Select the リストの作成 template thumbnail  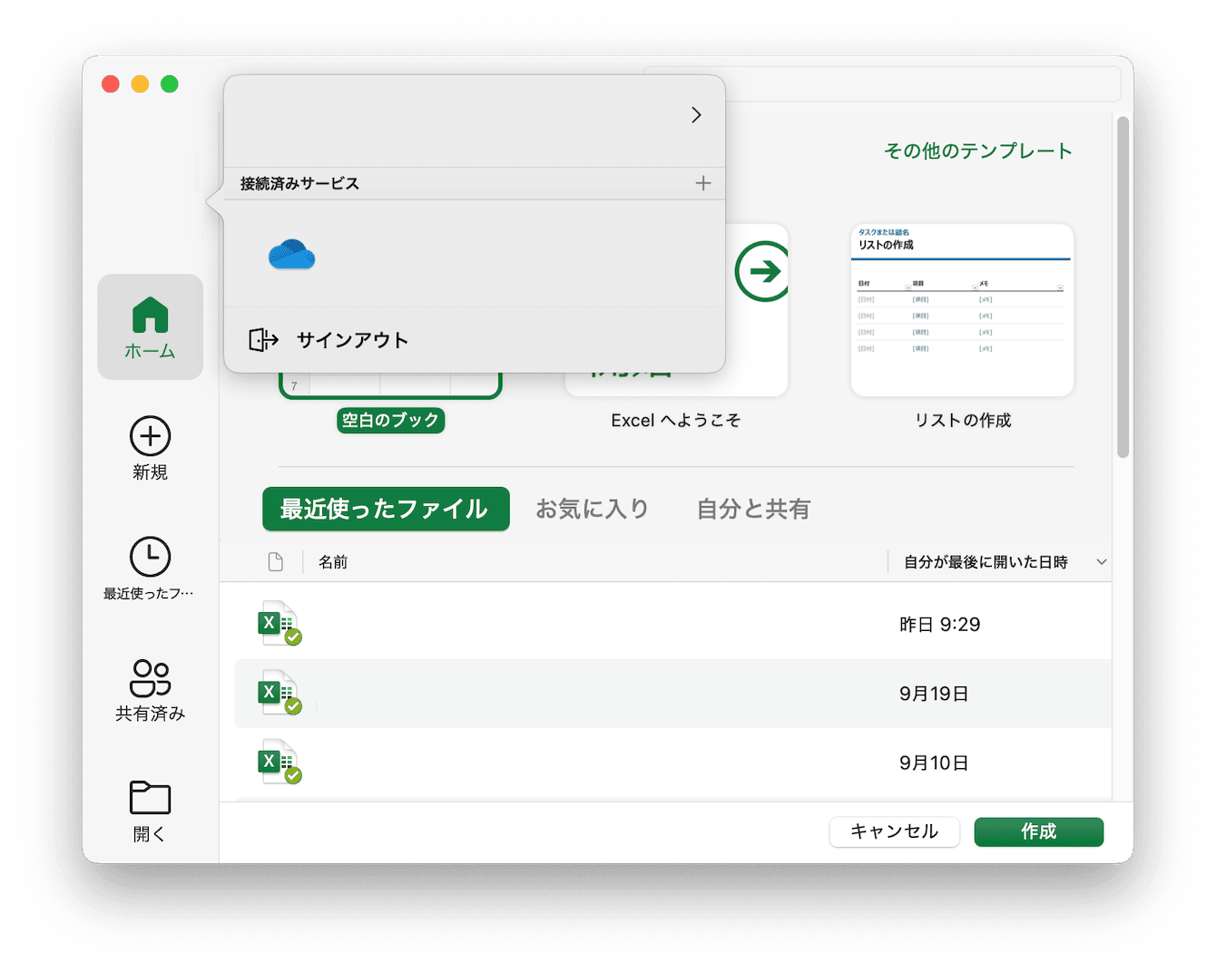pos(960,310)
